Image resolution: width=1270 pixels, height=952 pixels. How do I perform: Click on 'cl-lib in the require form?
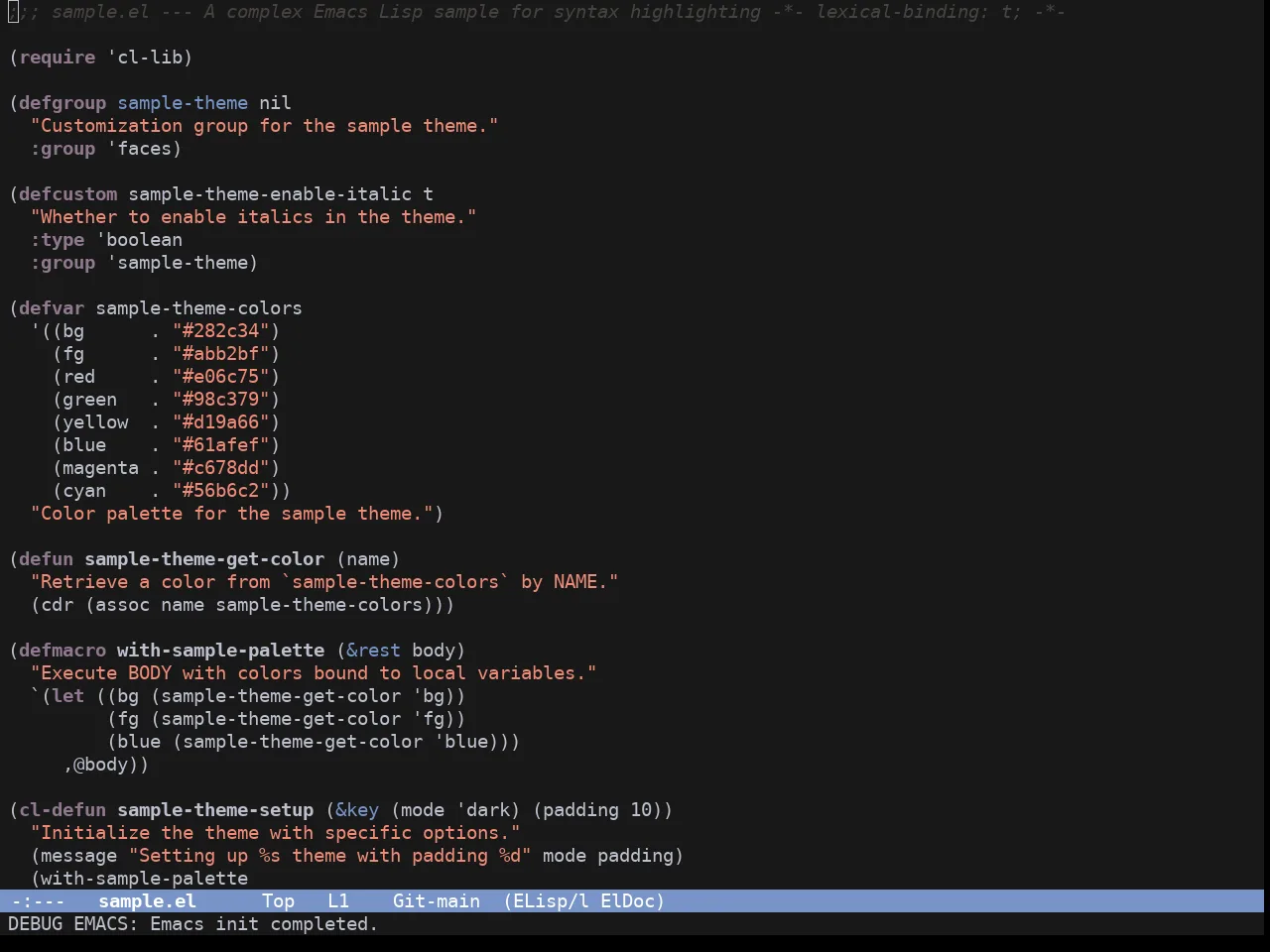click(x=145, y=58)
